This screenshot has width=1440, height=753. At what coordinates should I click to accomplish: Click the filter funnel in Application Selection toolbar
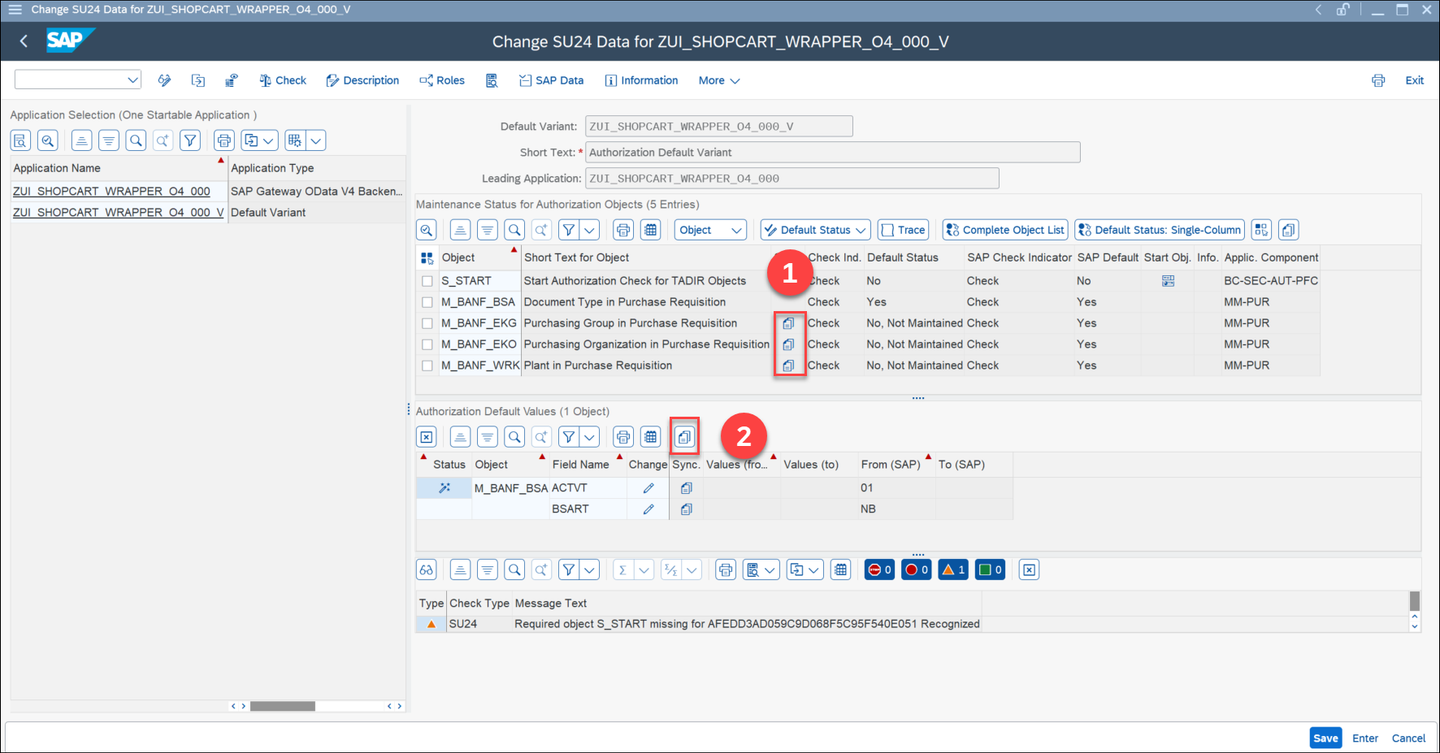point(190,141)
